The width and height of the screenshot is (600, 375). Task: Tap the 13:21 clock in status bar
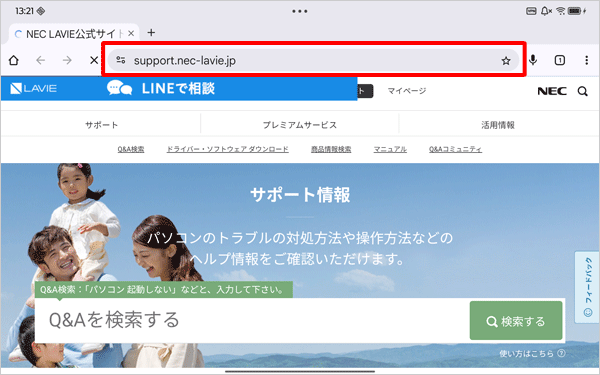(24, 11)
